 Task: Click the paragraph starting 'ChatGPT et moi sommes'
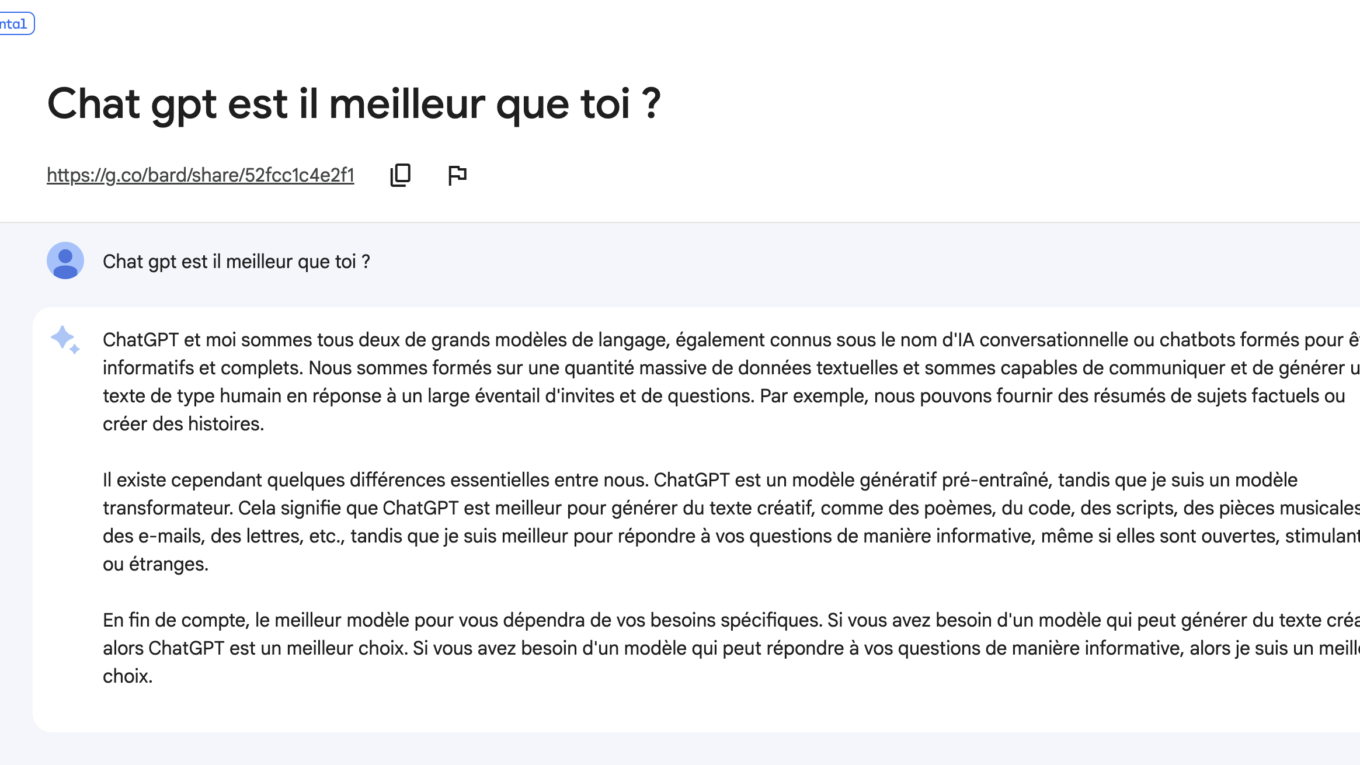point(731,382)
